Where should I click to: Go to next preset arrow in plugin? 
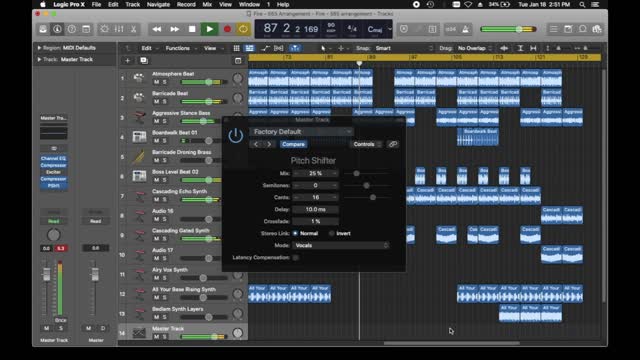click(x=269, y=144)
